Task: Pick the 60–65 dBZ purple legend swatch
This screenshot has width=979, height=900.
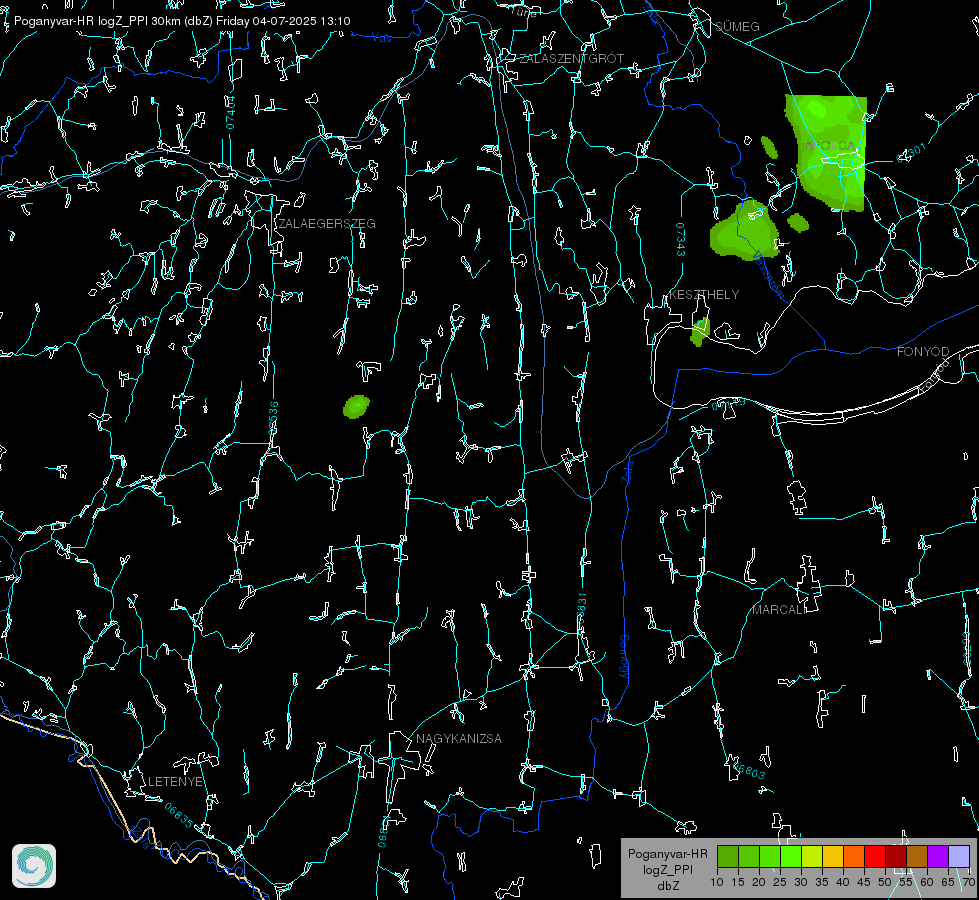Action: [938, 856]
